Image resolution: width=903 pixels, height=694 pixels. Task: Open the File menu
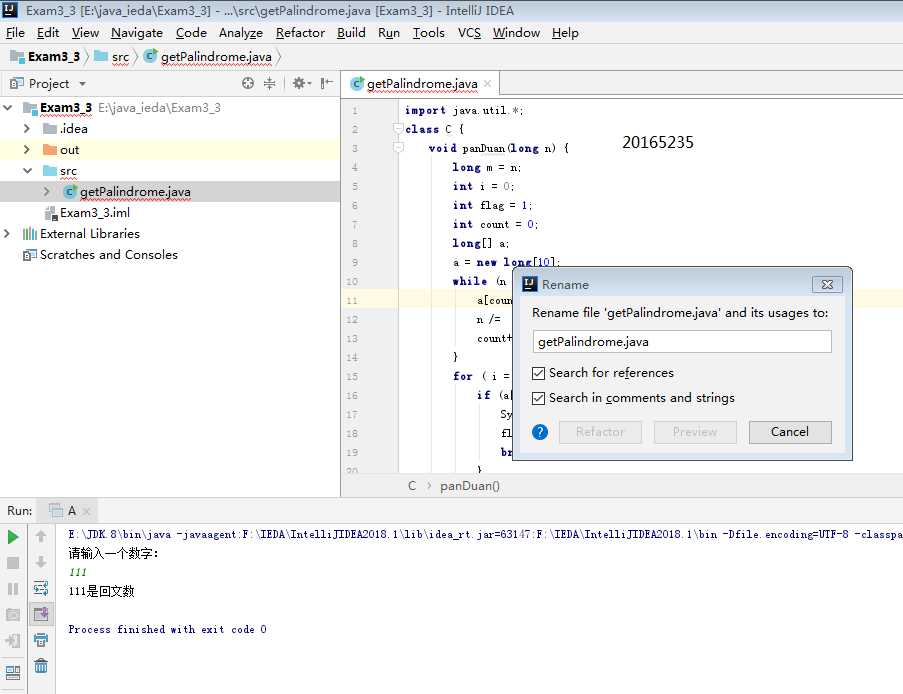(x=15, y=33)
